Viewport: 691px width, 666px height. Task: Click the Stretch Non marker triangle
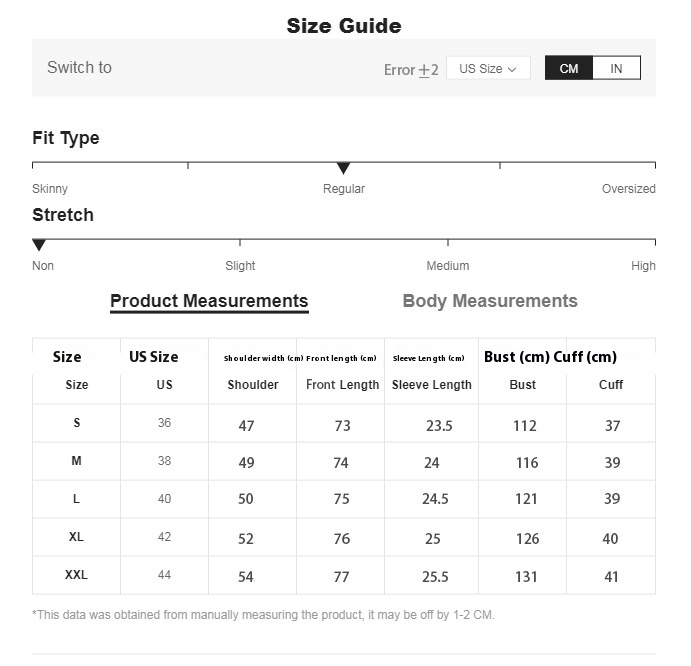coord(39,245)
